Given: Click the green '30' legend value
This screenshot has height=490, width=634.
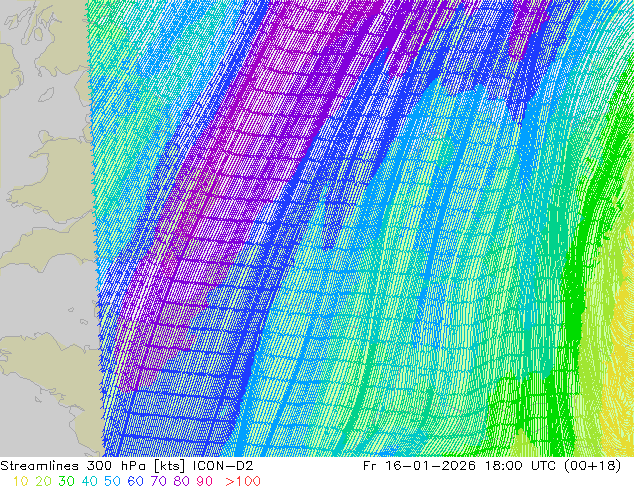Looking at the screenshot, I should [66, 481].
